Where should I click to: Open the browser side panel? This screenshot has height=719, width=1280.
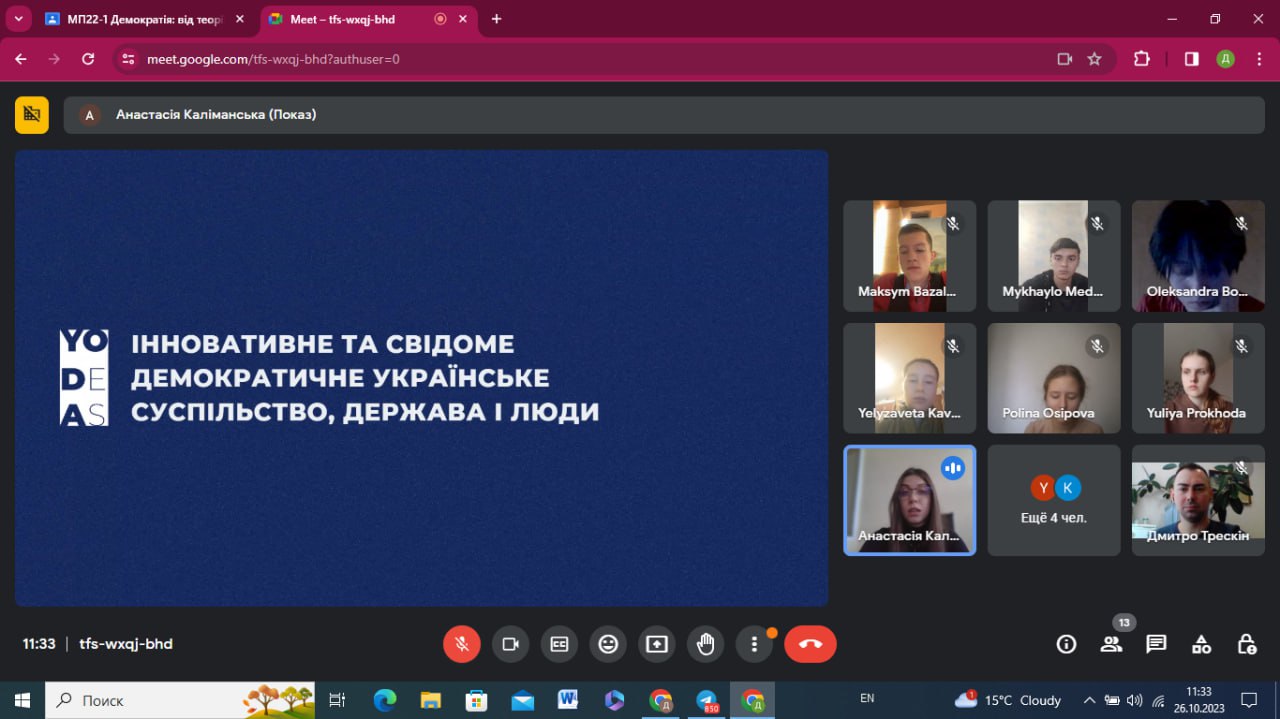click(x=1191, y=59)
